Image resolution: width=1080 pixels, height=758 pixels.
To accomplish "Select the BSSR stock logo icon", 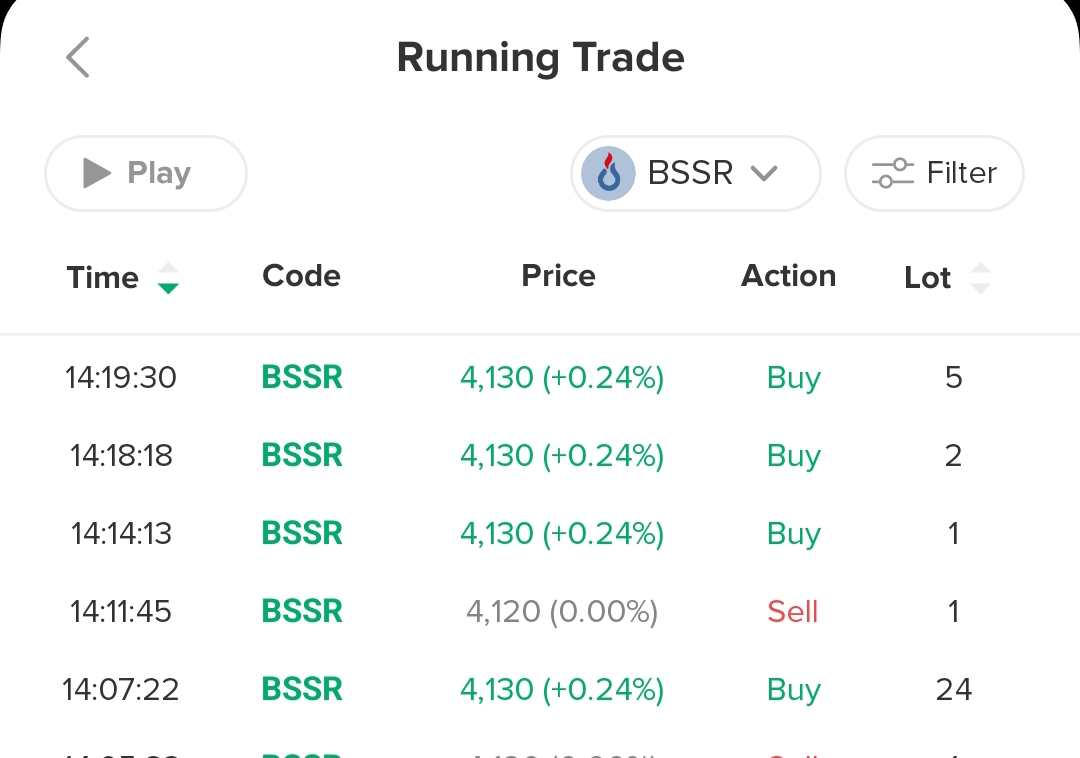I will point(608,173).
